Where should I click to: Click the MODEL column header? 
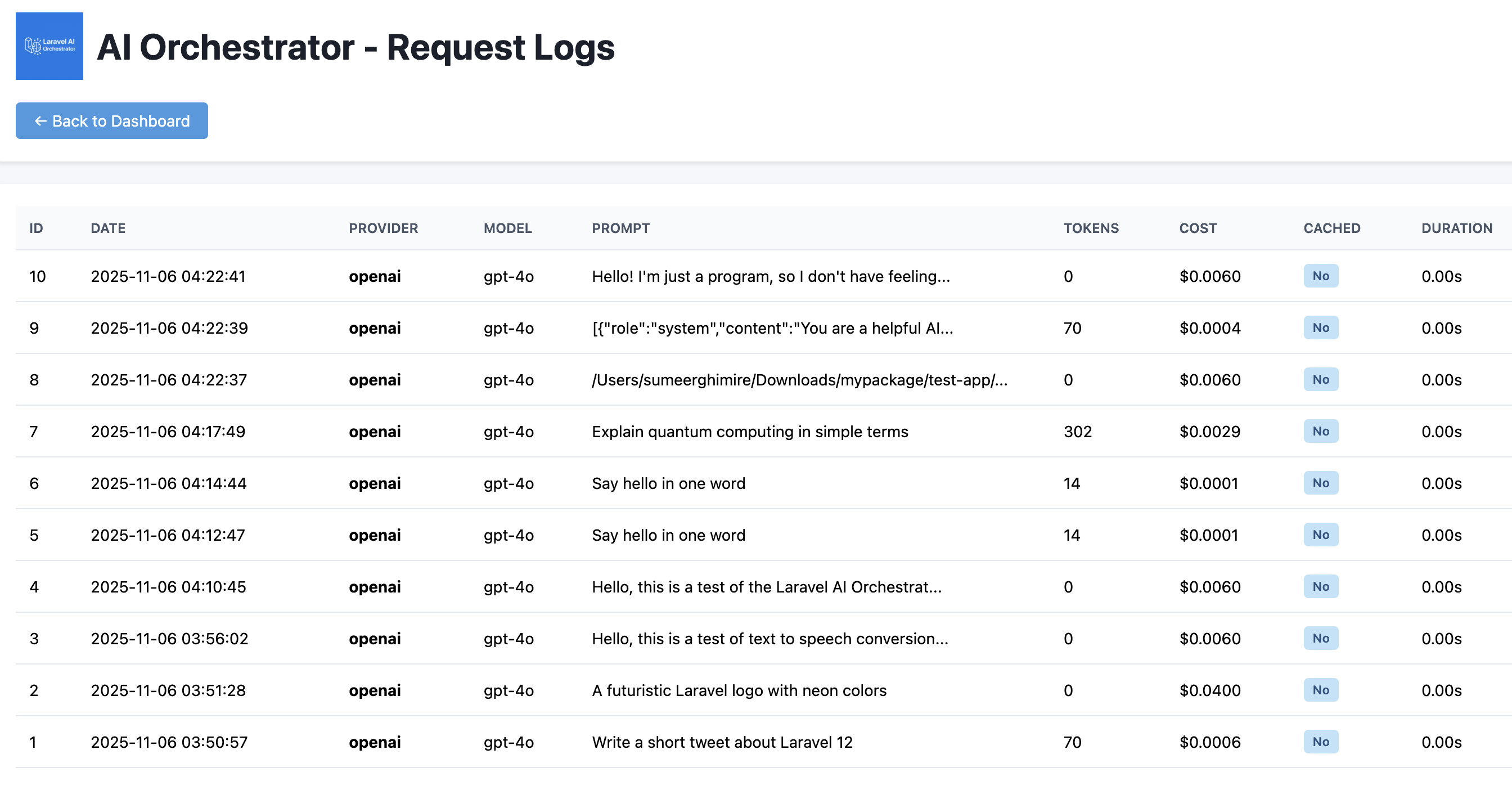507,228
